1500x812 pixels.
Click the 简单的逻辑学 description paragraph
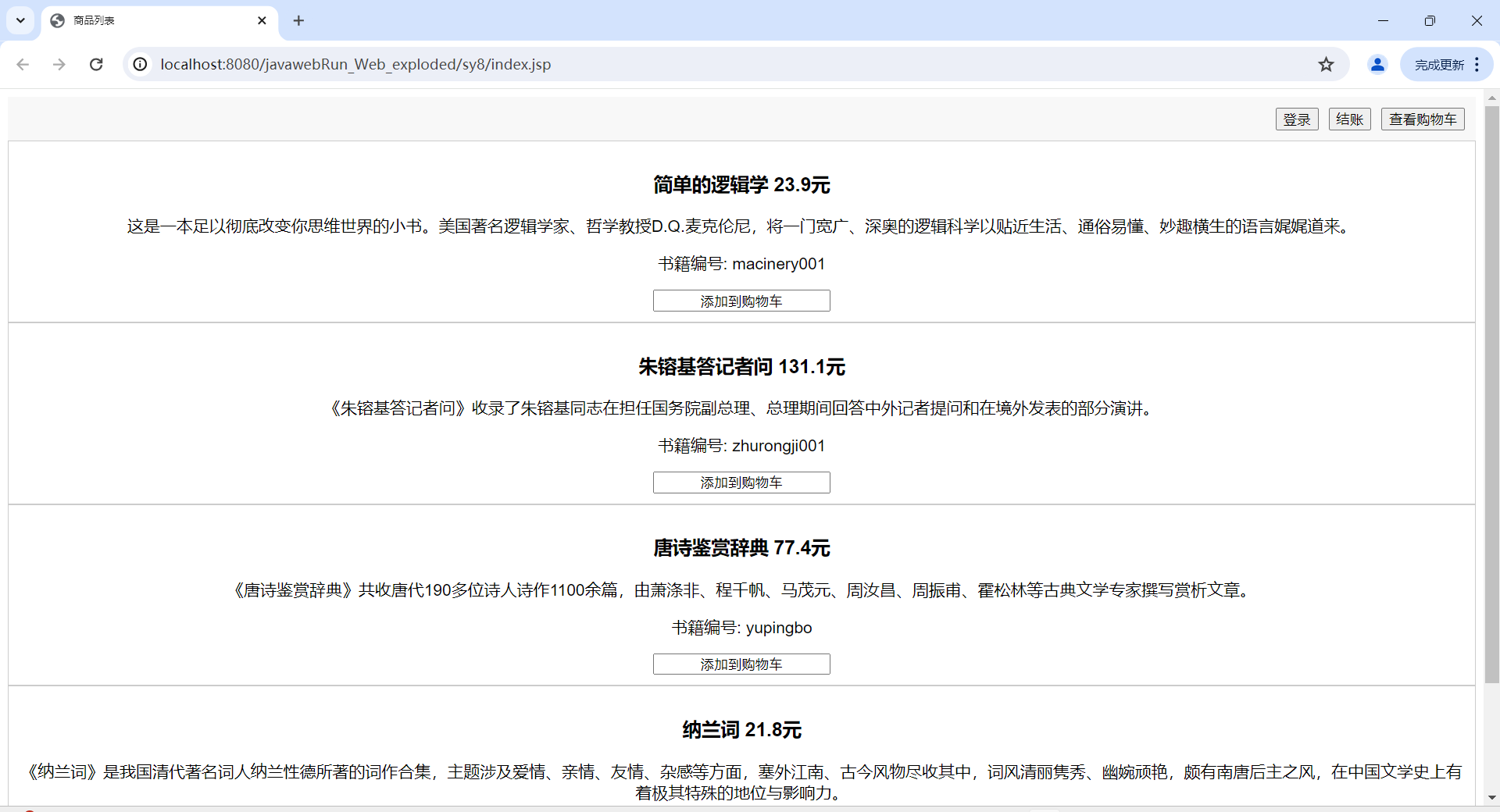pyautogui.click(x=741, y=226)
